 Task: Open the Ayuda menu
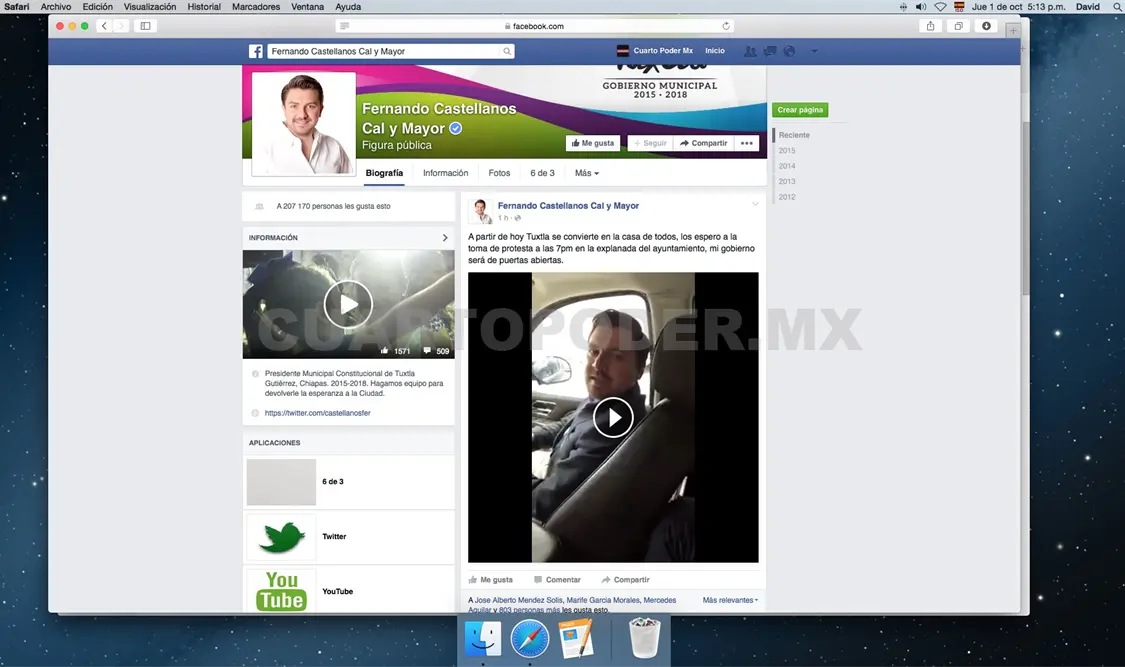point(349,6)
